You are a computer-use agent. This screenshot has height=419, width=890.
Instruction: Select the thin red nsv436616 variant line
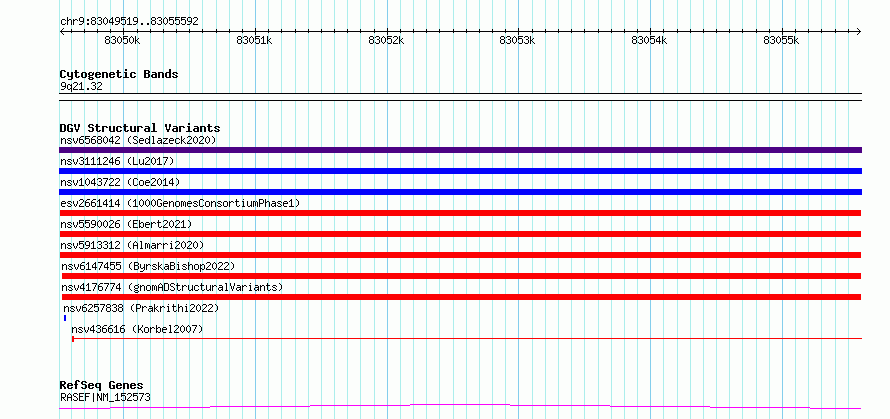click(467, 339)
